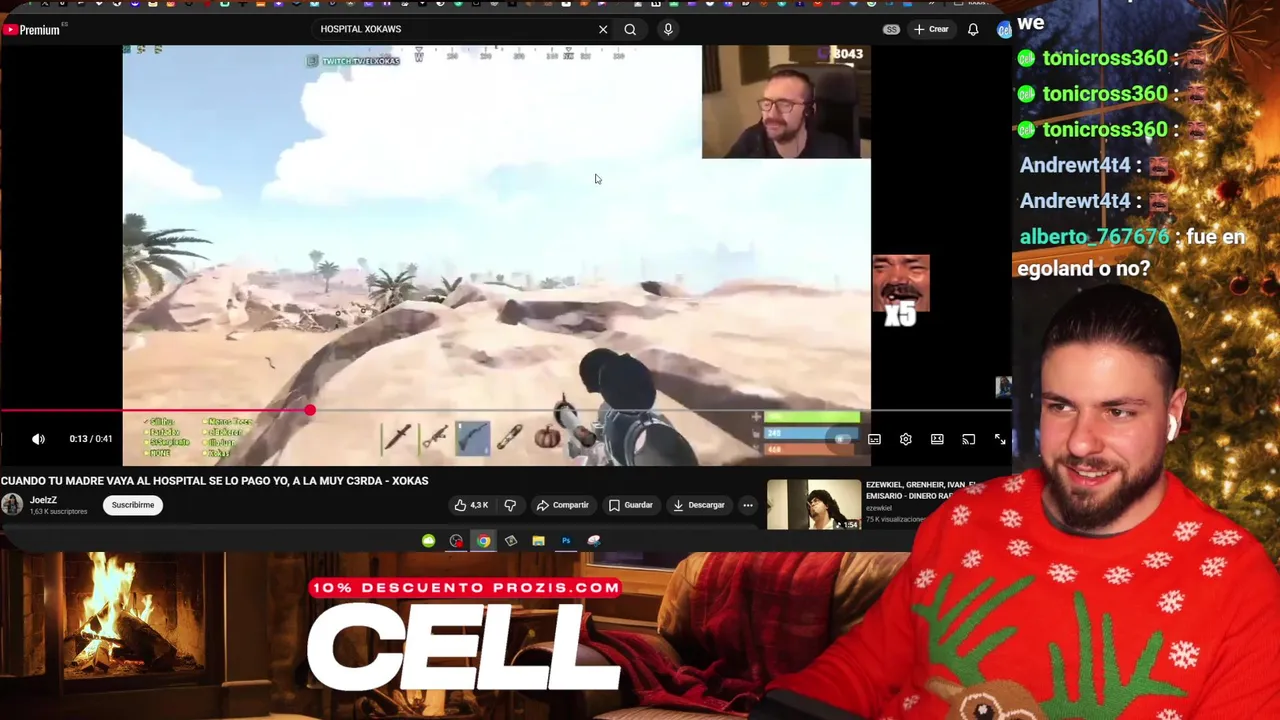Cast video to another screen
Screen dimensions: 1280x720
click(968, 439)
